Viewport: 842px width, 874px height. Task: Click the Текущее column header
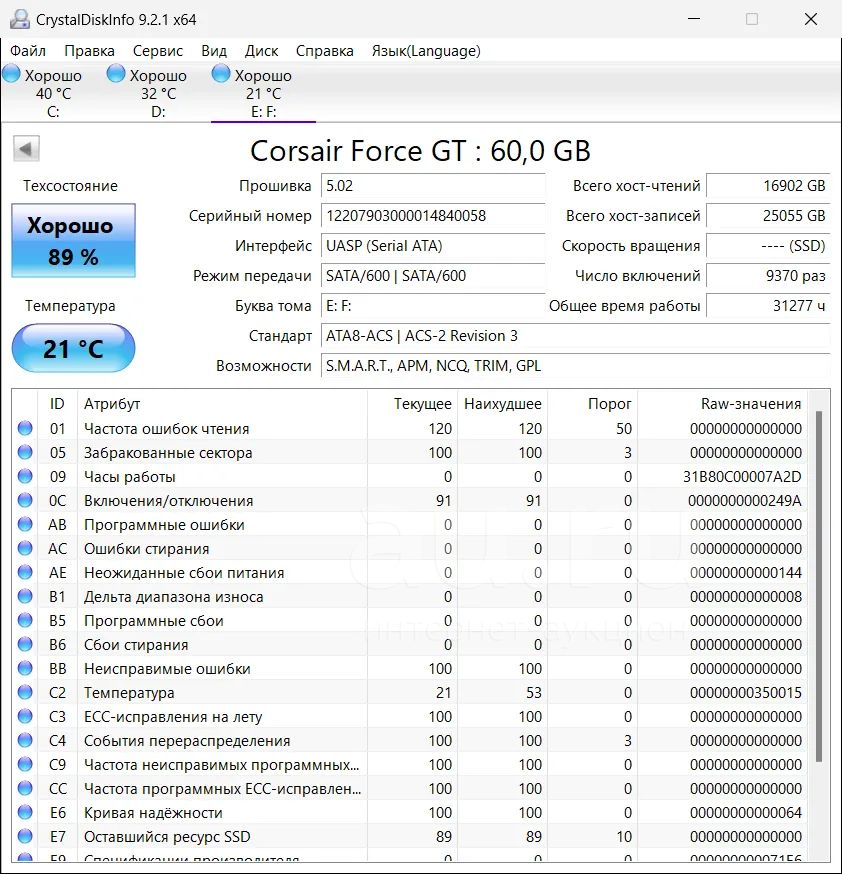click(x=412, y=404)
